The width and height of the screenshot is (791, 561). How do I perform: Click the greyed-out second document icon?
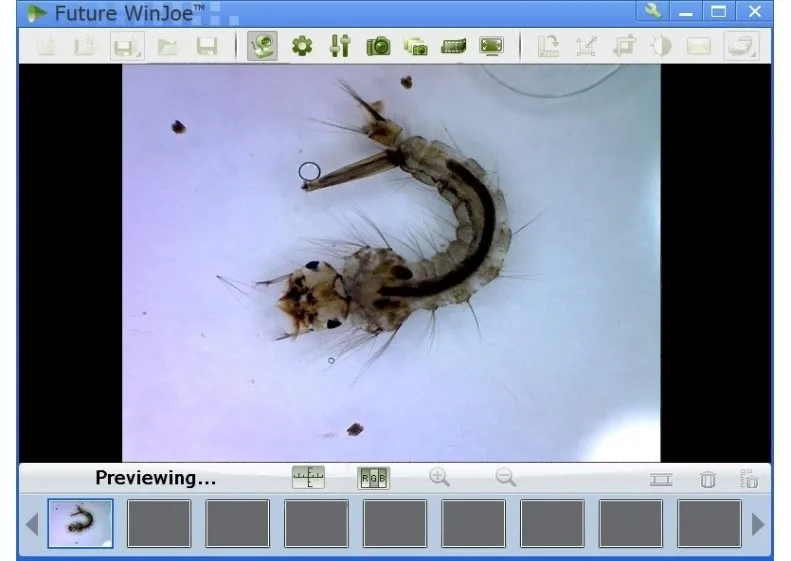tap(85, 46)
